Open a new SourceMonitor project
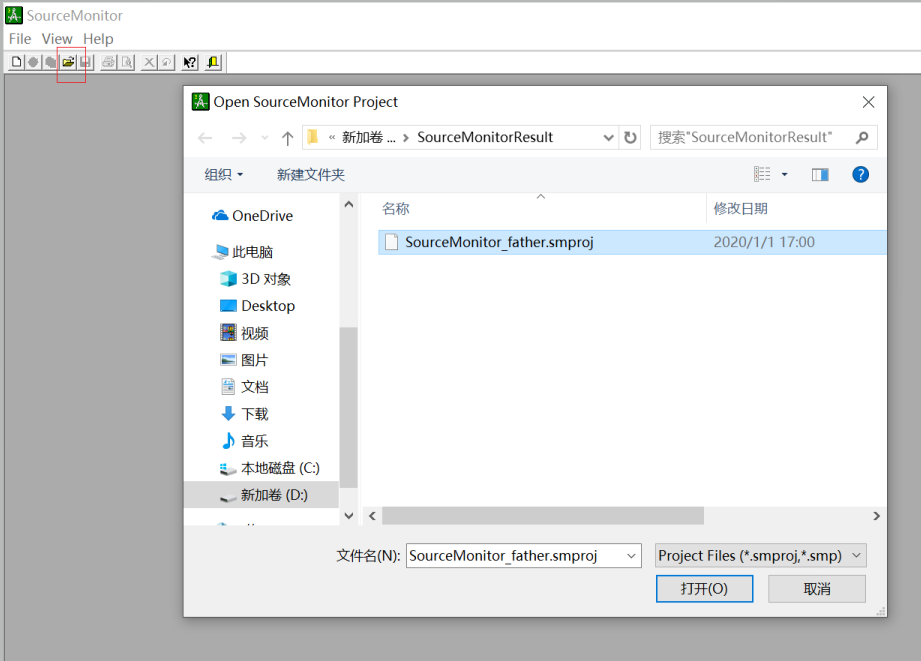 coord(15,62)
